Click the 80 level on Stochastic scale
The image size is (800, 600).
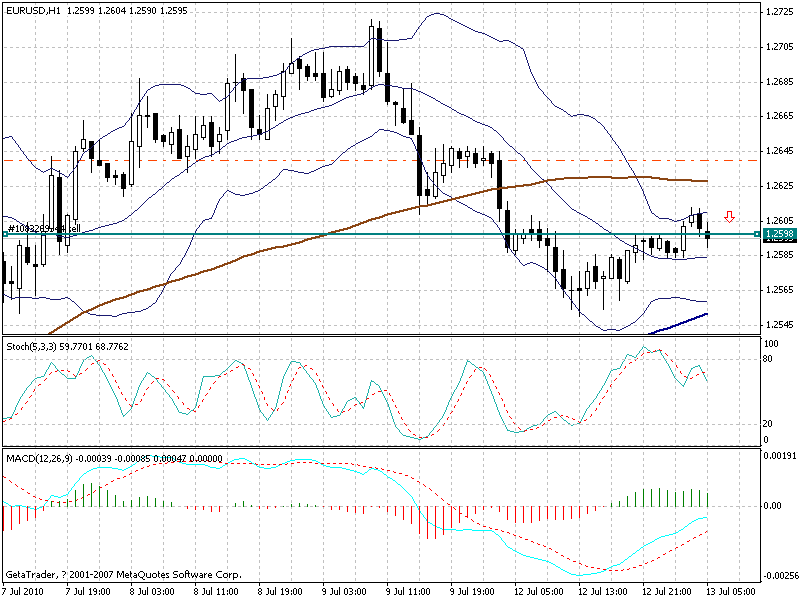(x=767, y=359)
